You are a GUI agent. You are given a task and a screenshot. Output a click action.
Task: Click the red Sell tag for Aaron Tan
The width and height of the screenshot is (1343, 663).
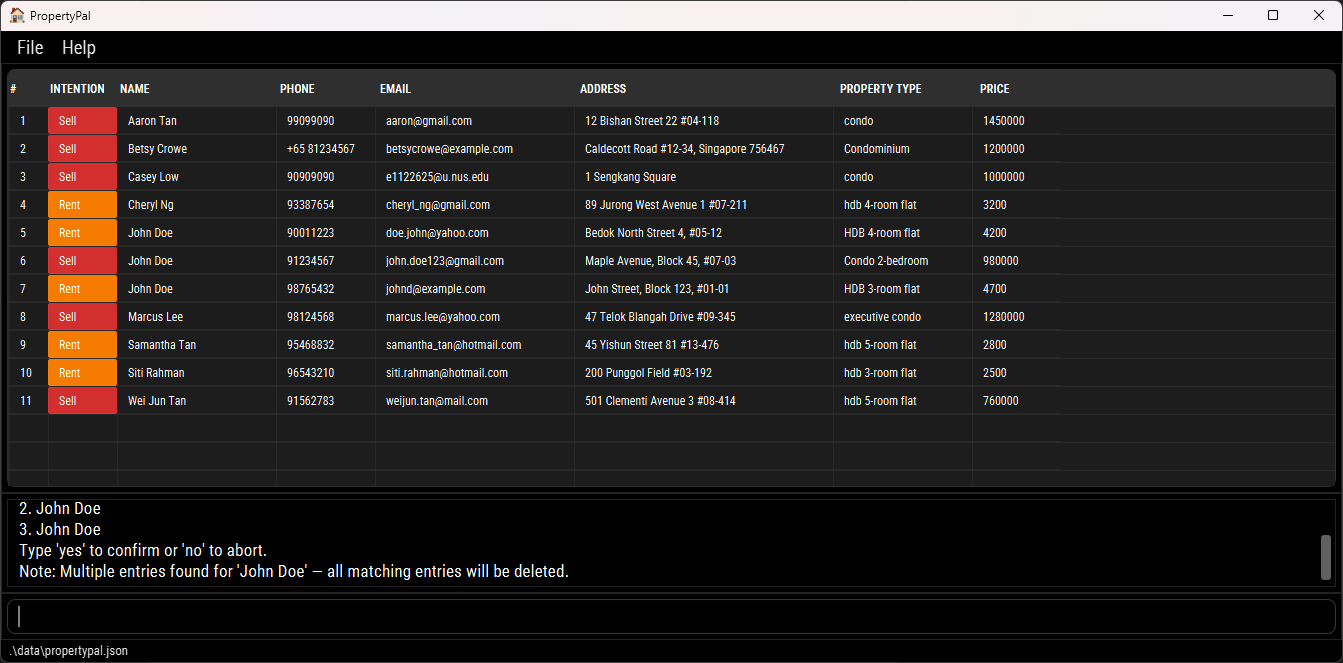click(x=82, y=121)
